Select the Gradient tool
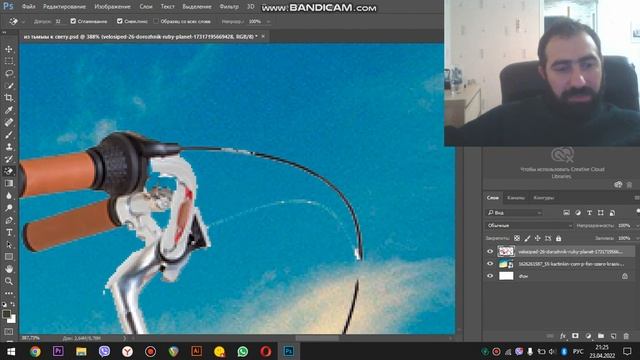This screenshot has width=640, height=360. 9,184
